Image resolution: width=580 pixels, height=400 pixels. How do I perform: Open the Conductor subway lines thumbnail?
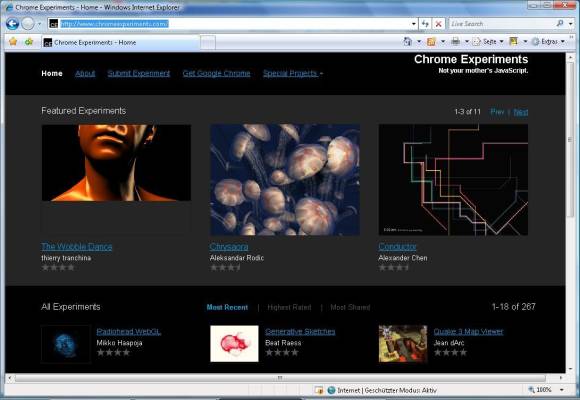tap(453, 180)
